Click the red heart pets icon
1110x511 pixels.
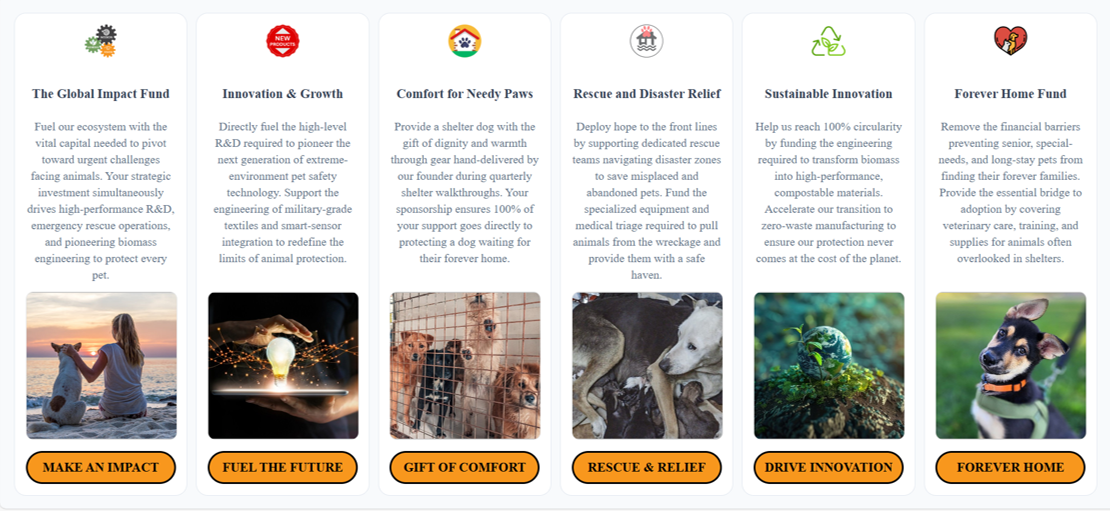(1010, 41)
